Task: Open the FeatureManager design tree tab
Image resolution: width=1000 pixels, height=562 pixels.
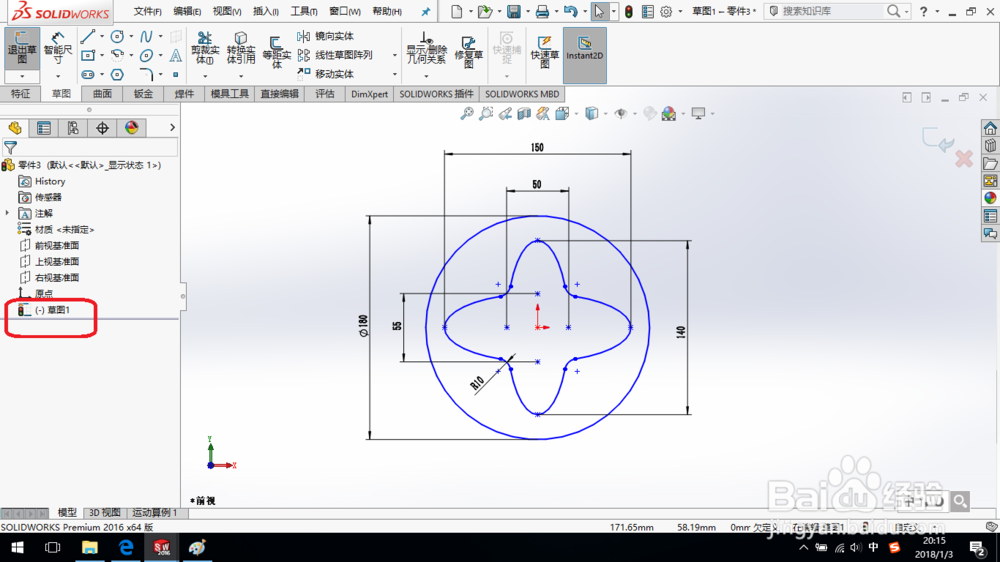Action: [x=15, y=128]
